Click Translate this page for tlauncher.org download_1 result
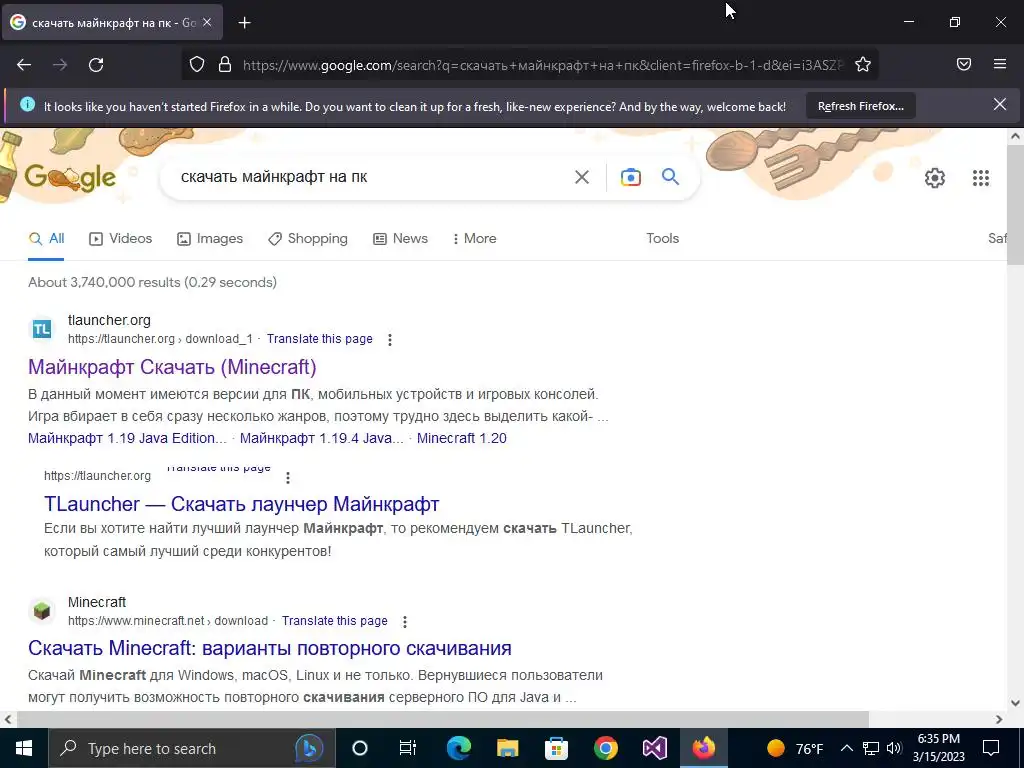The height and width of the screenshot is (768, 1024). pos(319,339)
